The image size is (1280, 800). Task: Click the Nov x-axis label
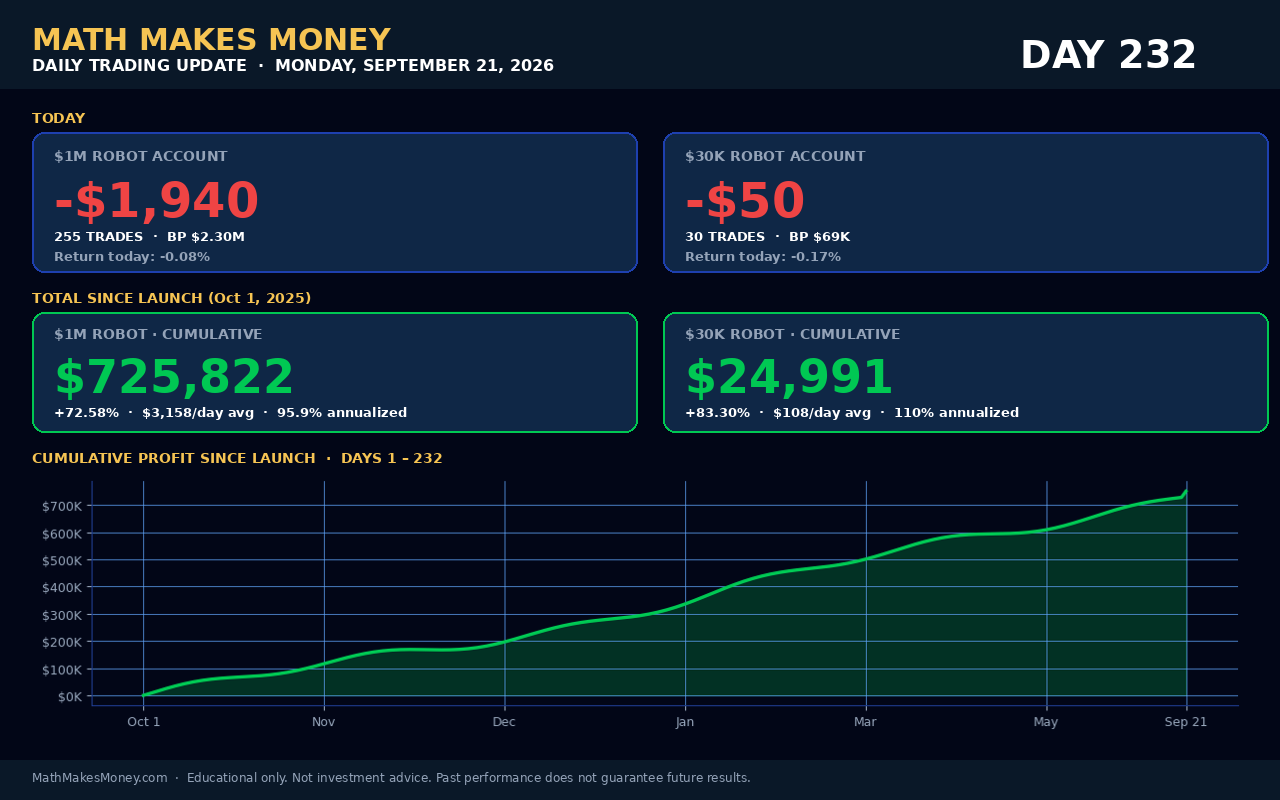point(324,722)
